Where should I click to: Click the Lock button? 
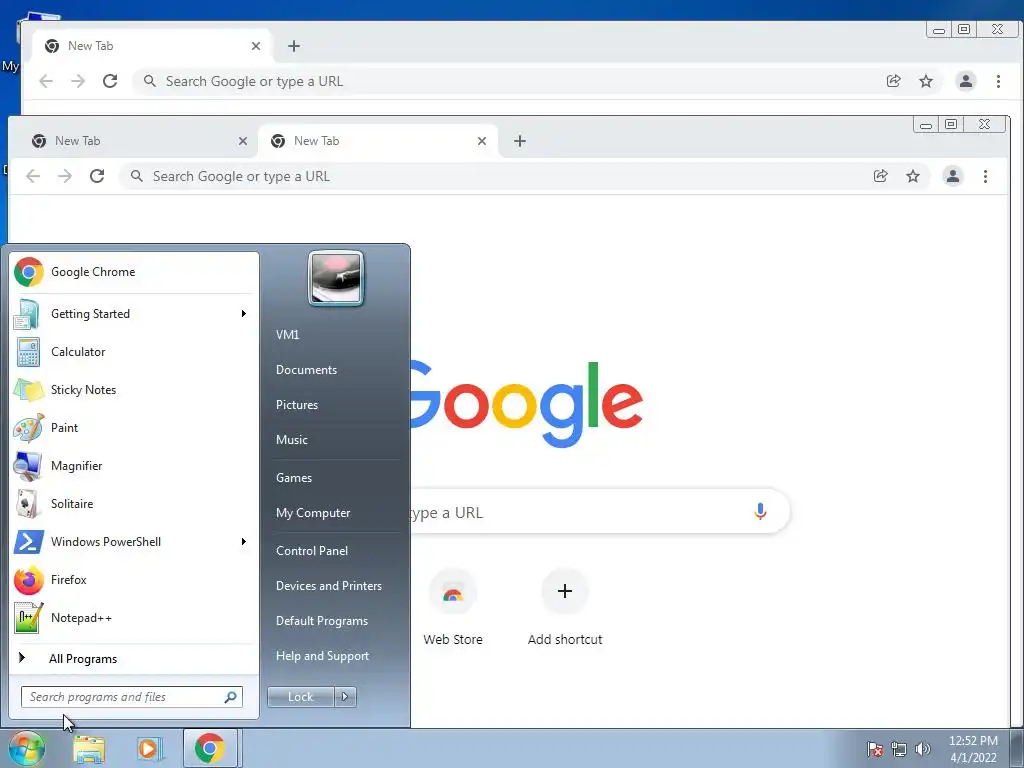pyautogui.click(x=301, y=697)
